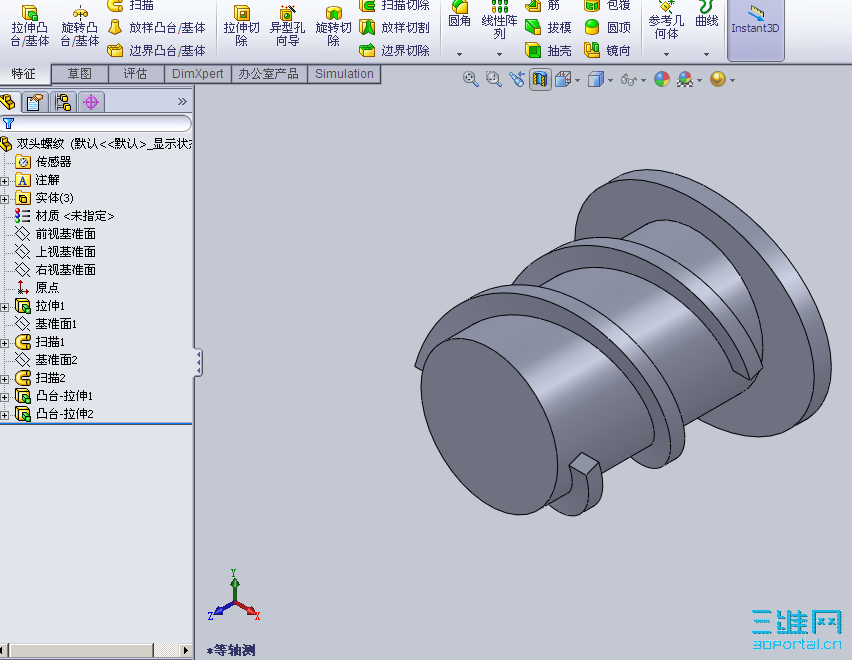Click the Rib (筋) tool

[x=542, y=5]
